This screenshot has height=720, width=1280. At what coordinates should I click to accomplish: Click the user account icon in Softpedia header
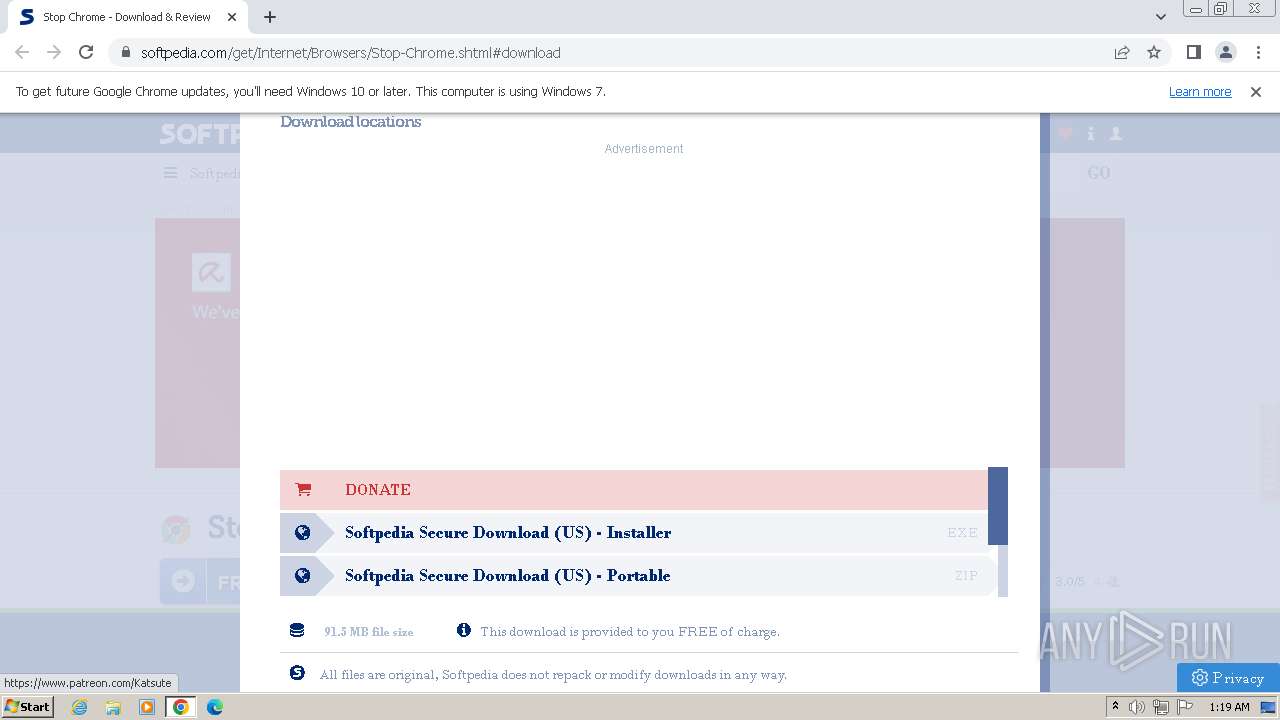(1116, 133)
